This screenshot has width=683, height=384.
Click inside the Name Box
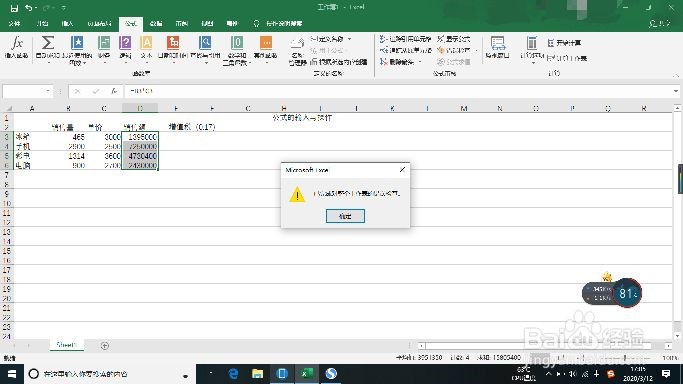pos(24,91)
